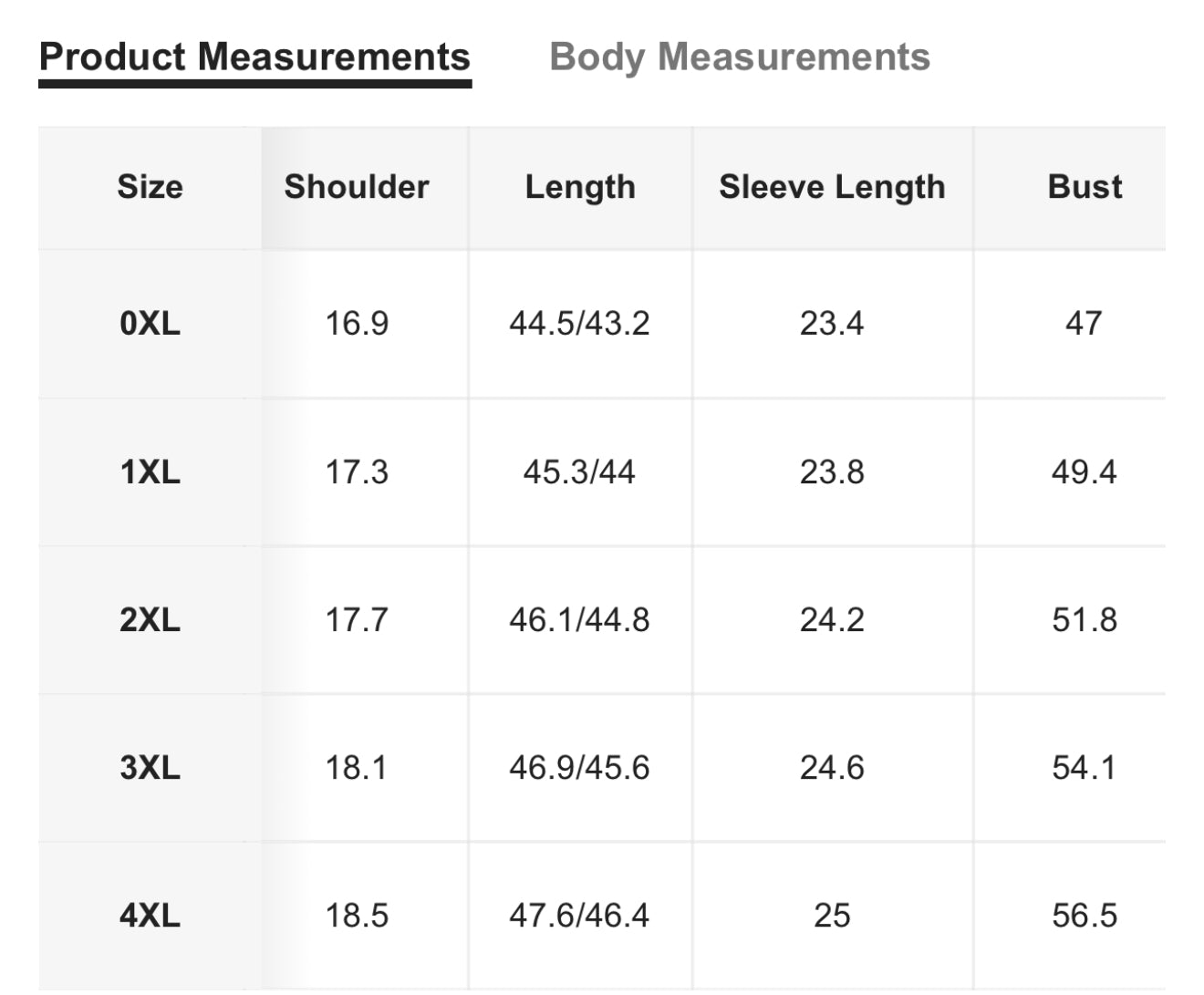The width and height of the screenshot is (1204, 995).
Task: Click the 54.1 bust measurement
Action: point(1084,768)
